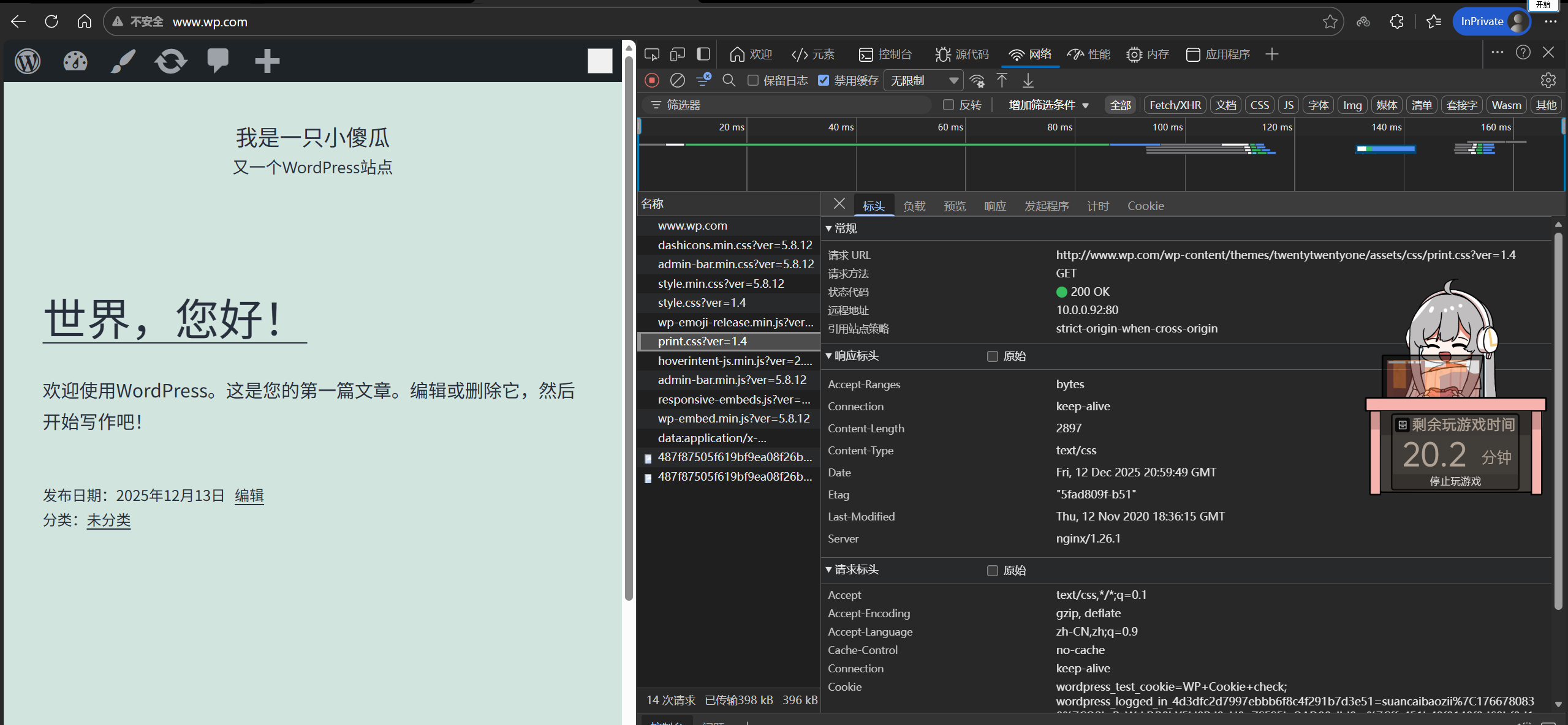
Task: Collapse the 响应标头 section
Action: click(856, 356)
